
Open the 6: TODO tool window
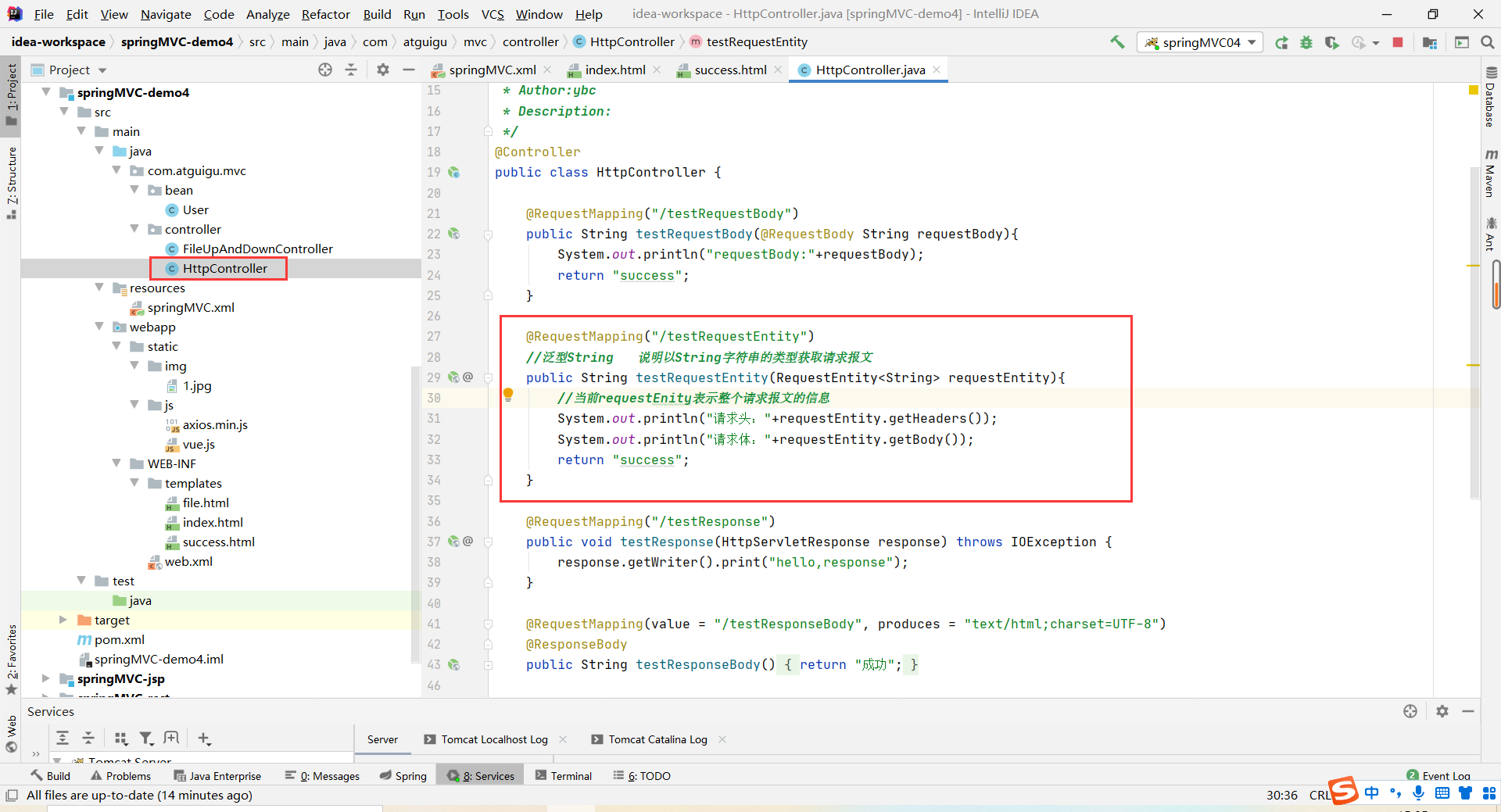click(x=642, y=776)
